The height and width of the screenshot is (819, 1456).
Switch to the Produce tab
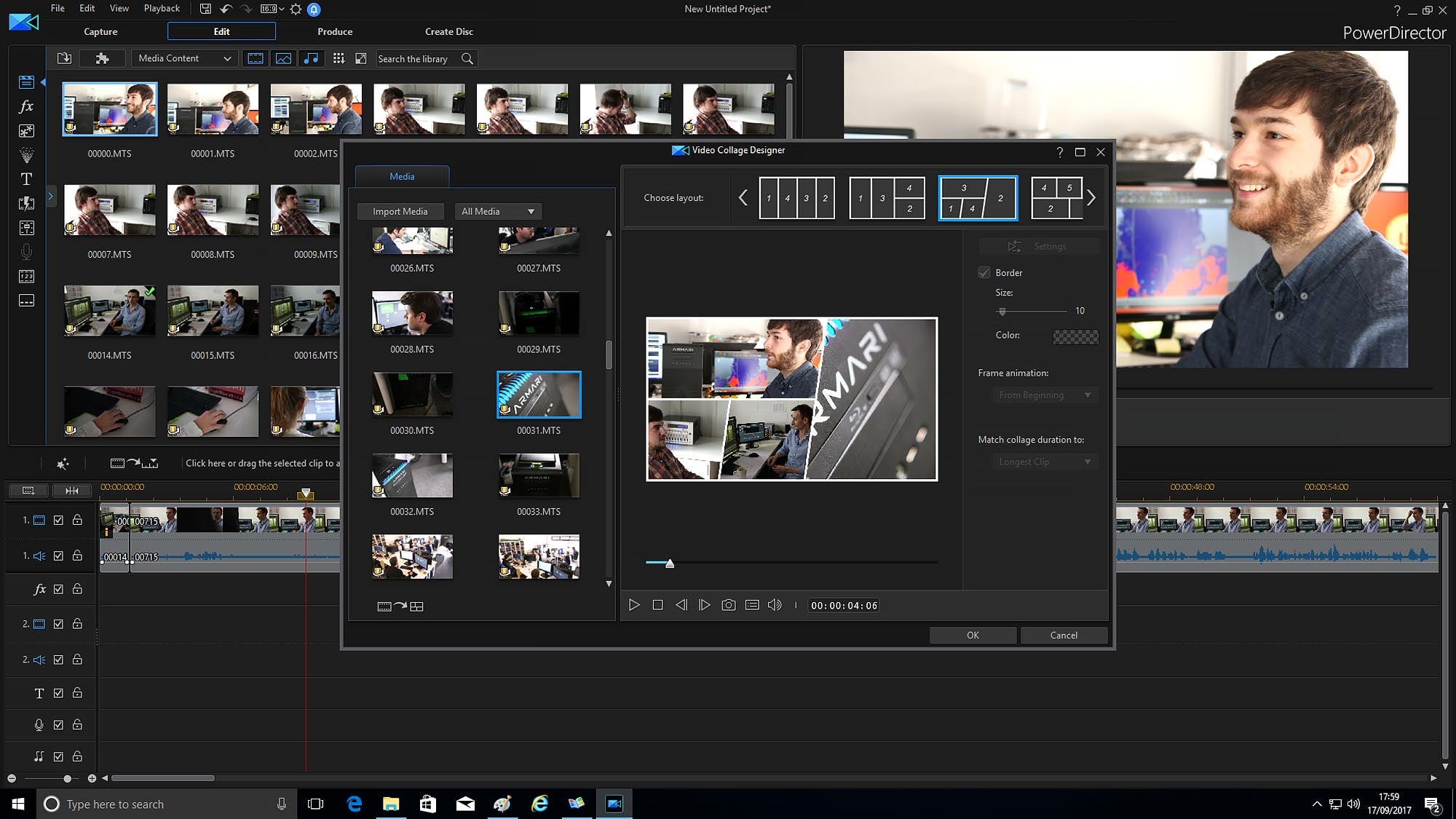pyautogui.click(x=335, y=31)
